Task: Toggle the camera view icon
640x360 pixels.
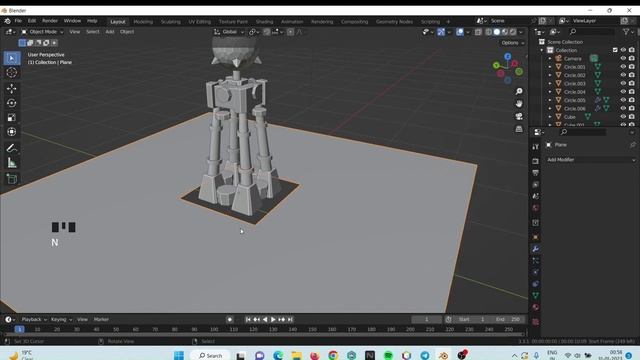Action: tap(519, 116)
